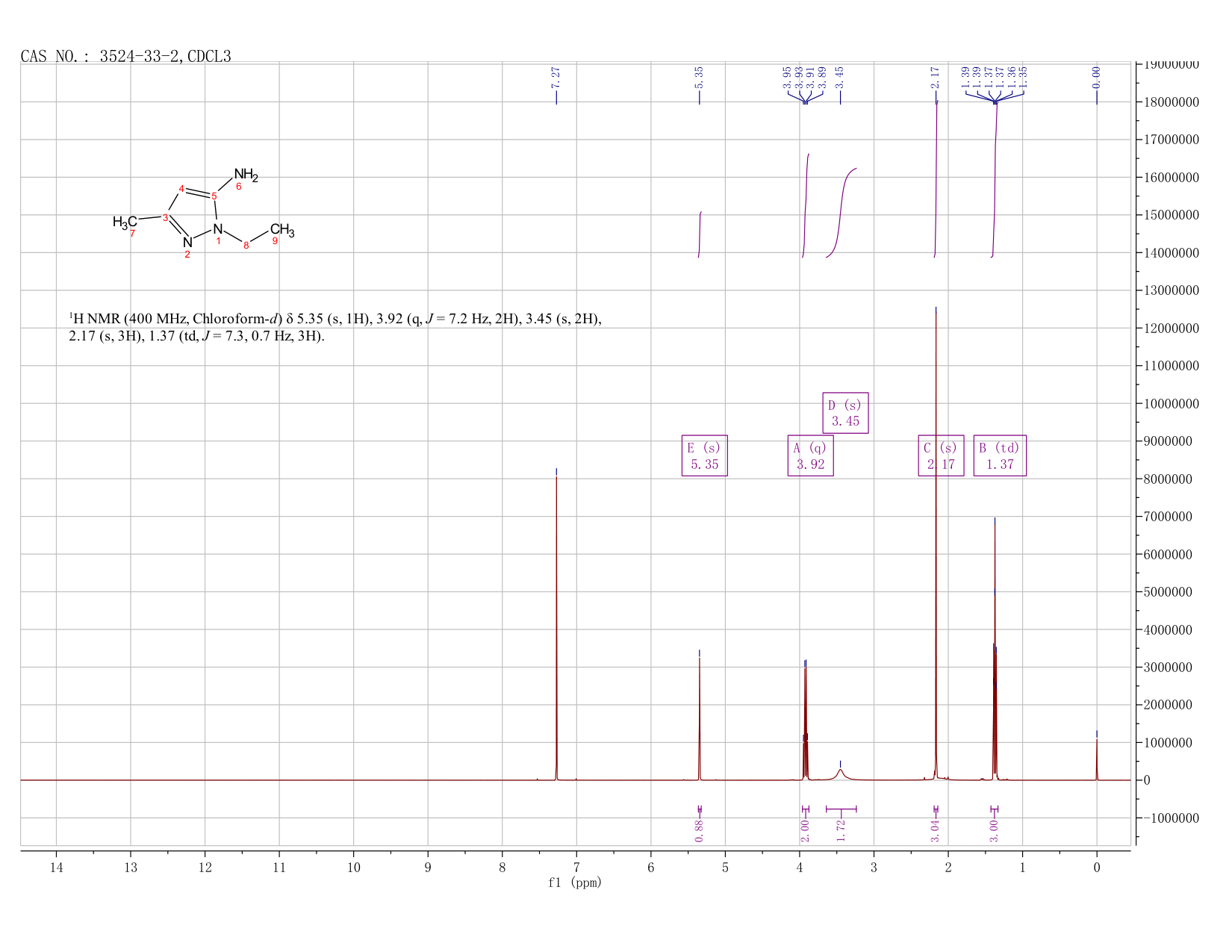Click the integral value 3.04

(935, 830)
